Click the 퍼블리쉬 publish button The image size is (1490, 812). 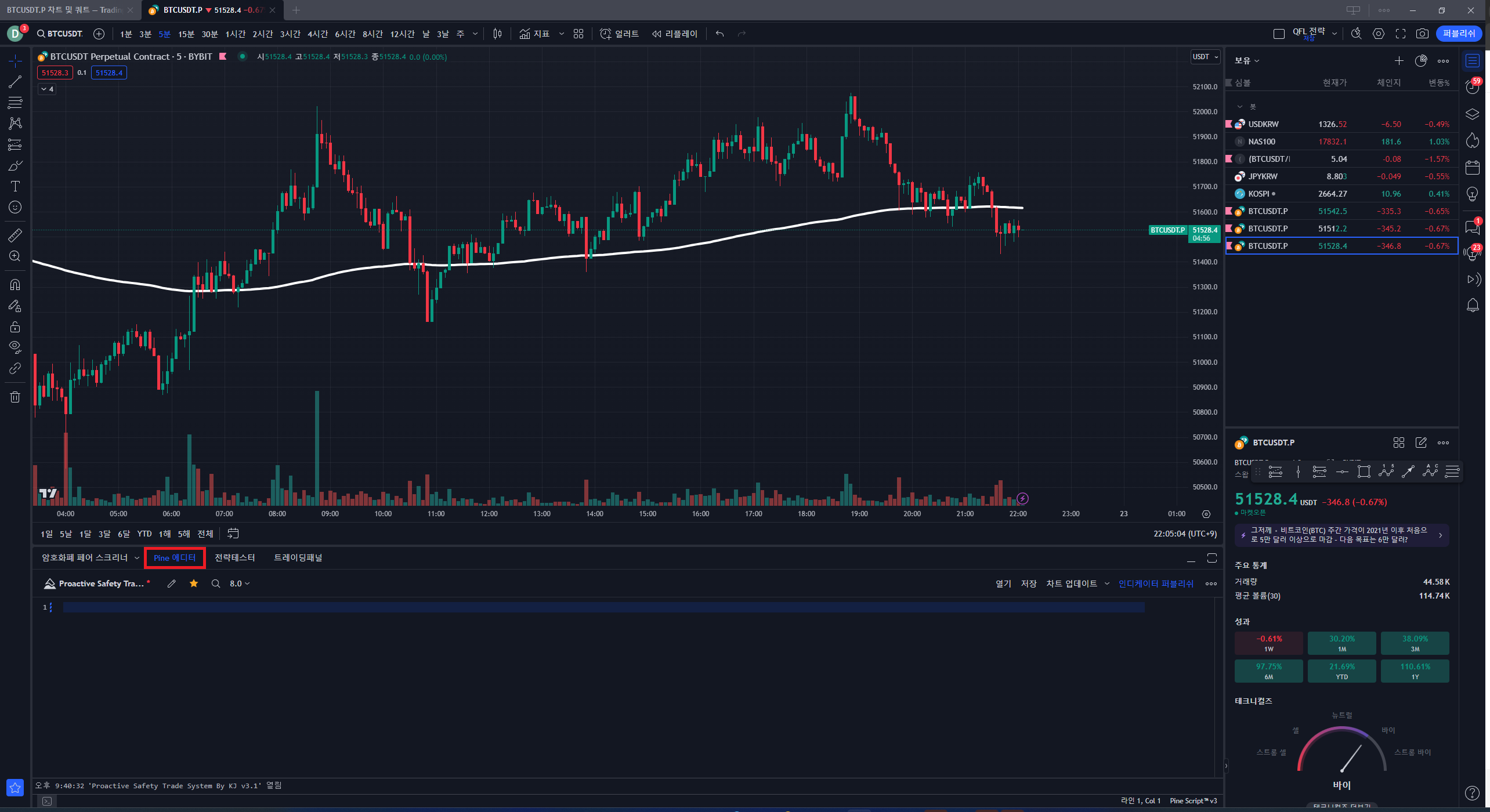(1459, 34)
